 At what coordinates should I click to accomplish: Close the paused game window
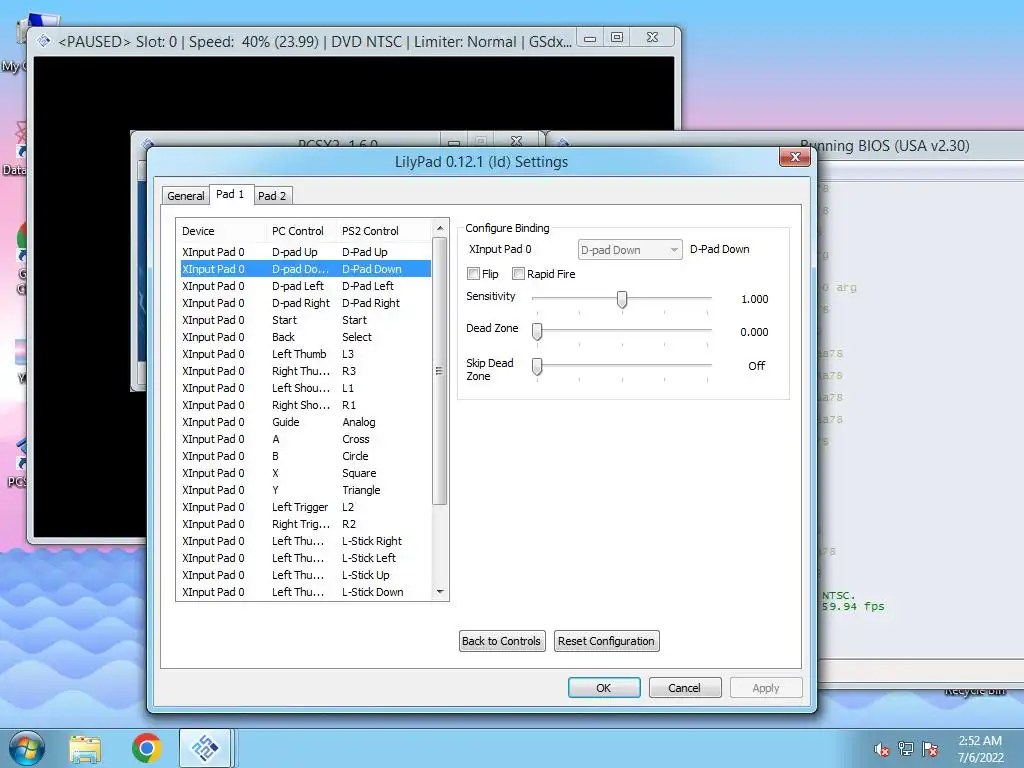tap(652, 37)
